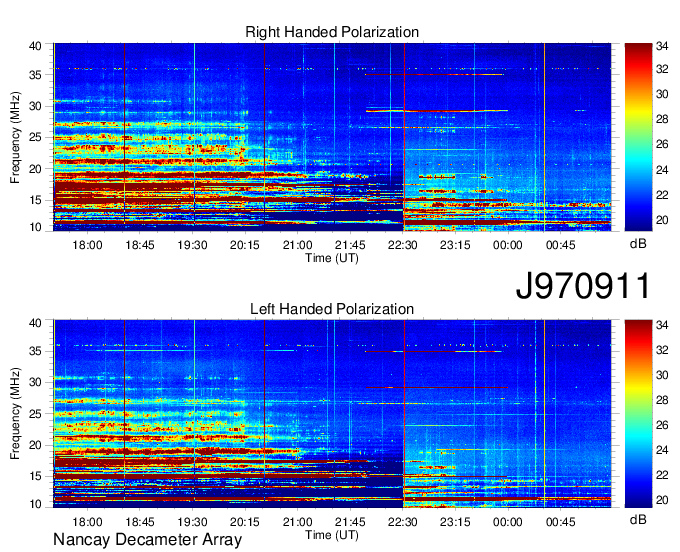
Task: Click the 28 label on upper color bar
Action: 662,119
